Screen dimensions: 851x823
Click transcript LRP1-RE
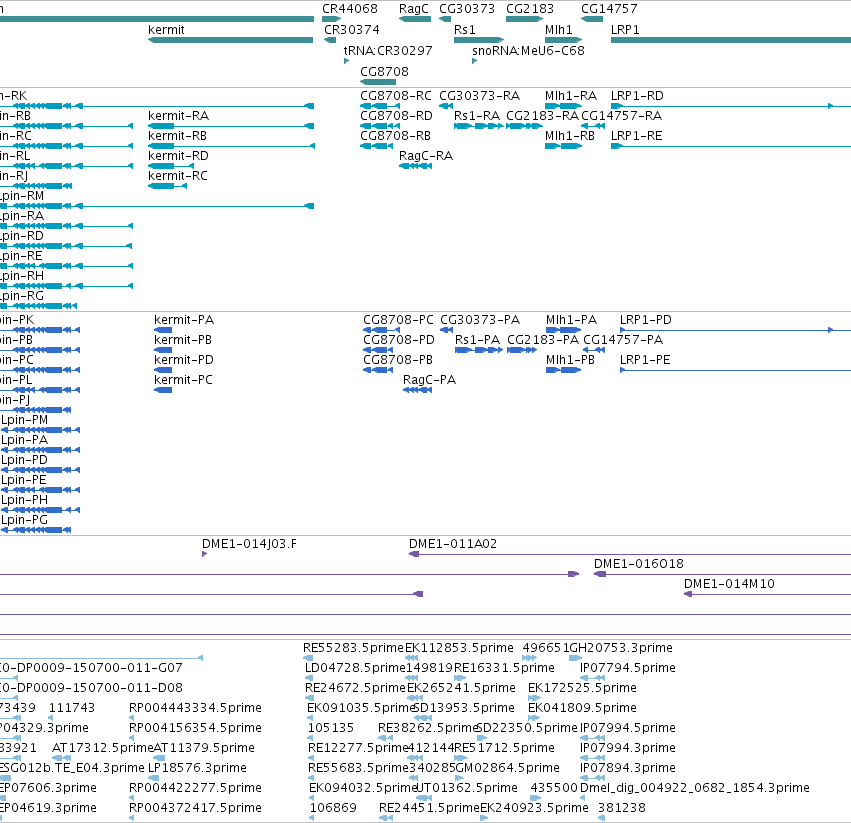(636, 136)
